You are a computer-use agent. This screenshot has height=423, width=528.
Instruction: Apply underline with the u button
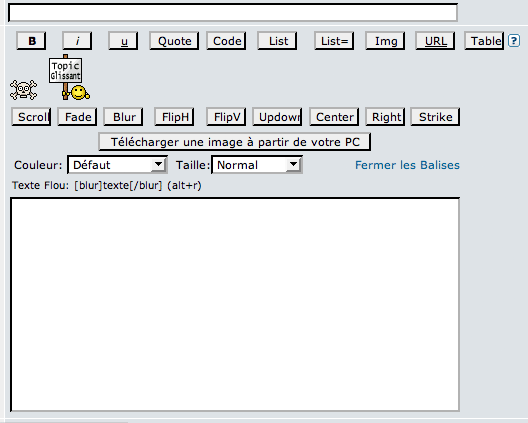[123, 41]
